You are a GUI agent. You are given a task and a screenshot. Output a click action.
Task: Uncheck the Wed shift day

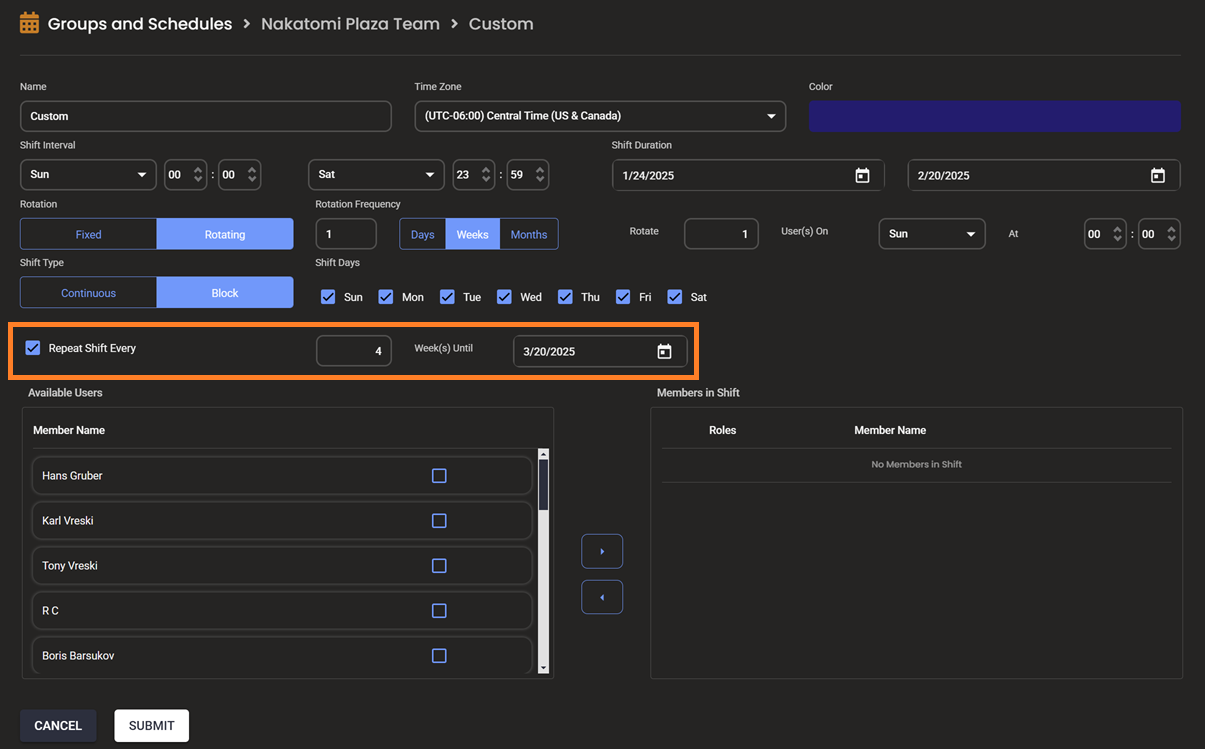click(504, 297)
